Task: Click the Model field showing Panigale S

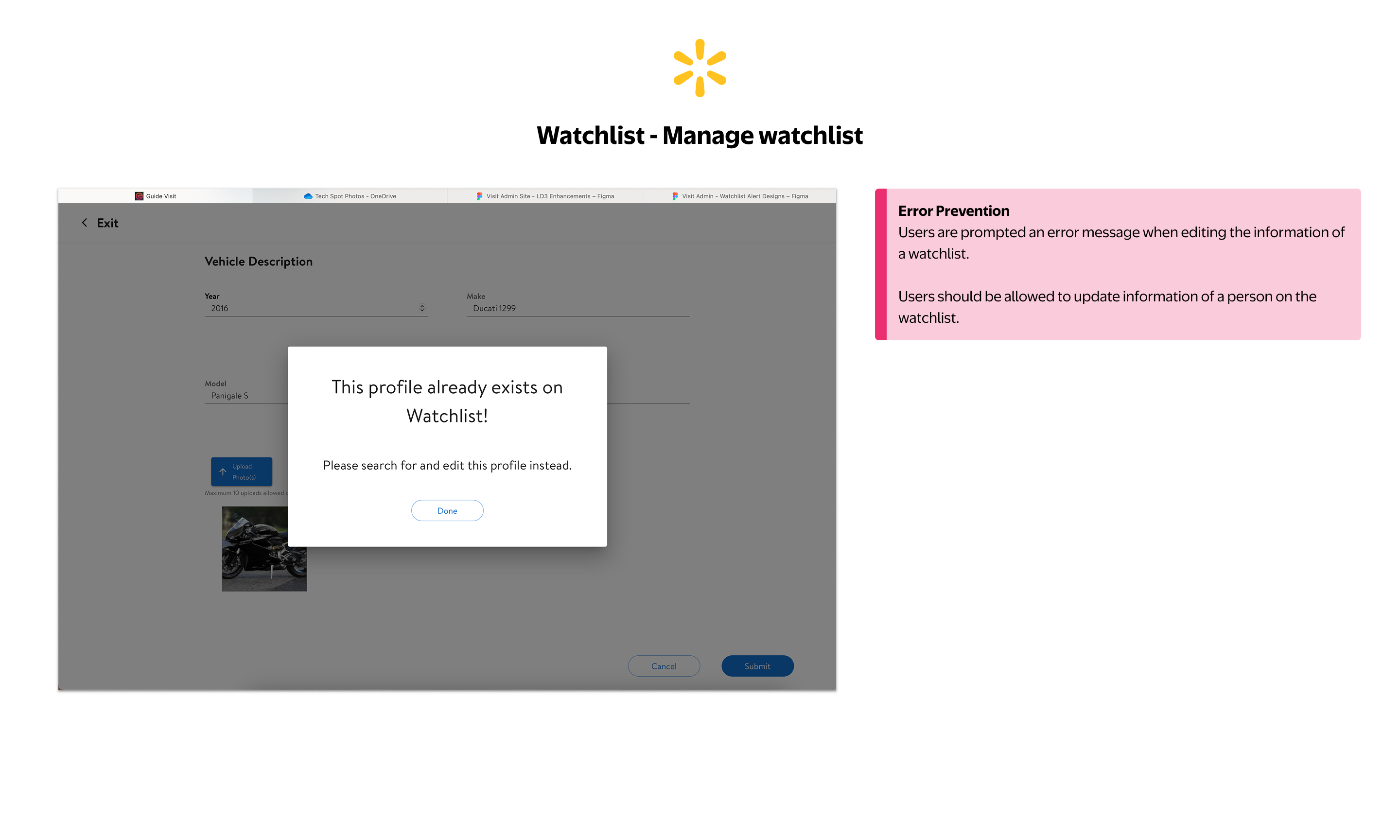Action: pos(246,396)
